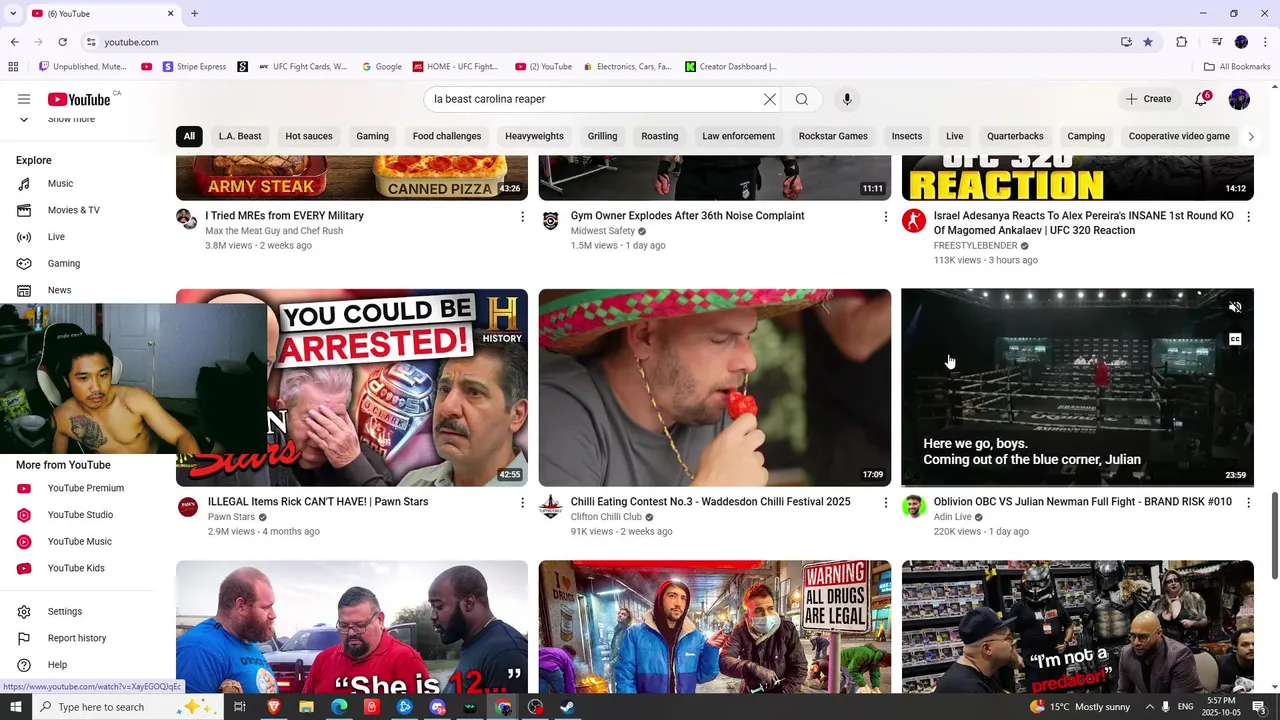The width and height of the screenshot is (1280, 720).
Task: Open the Chilli Eating Contest No.3 title link
Action: click(711, 502)
